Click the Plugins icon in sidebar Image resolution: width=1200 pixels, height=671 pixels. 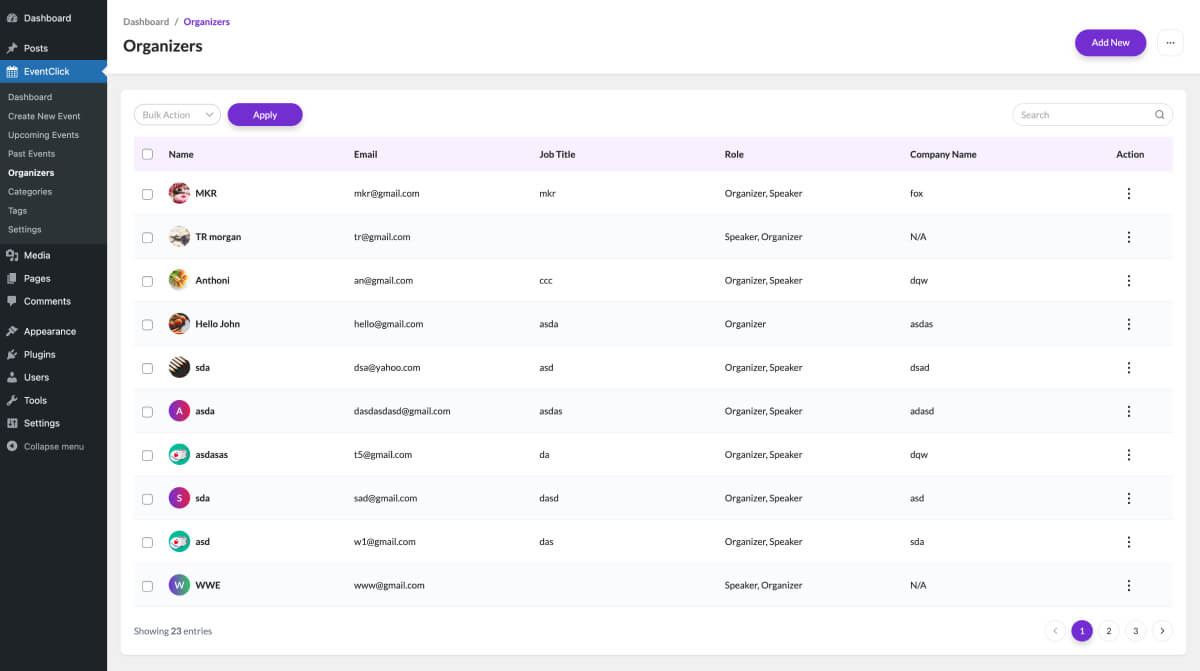pyautogui.click(x=12, y=354)
